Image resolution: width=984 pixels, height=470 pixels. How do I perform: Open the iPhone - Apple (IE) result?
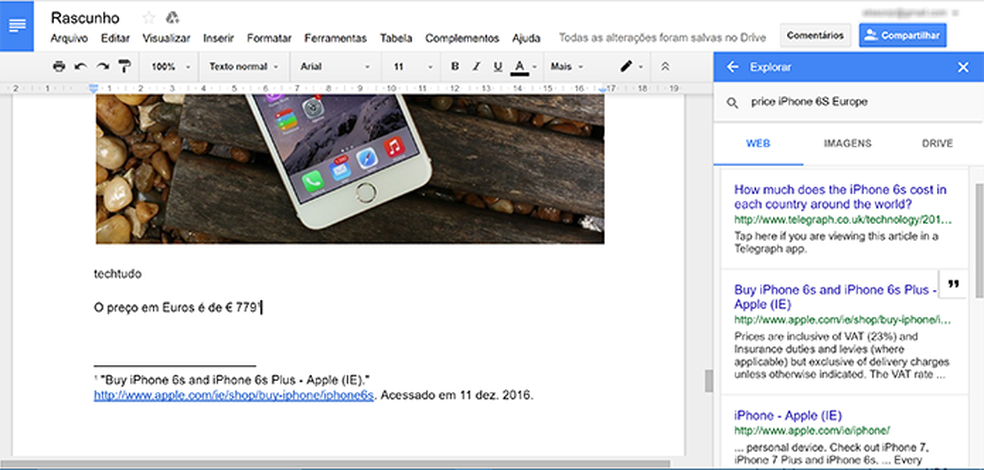tap(788, 415)
